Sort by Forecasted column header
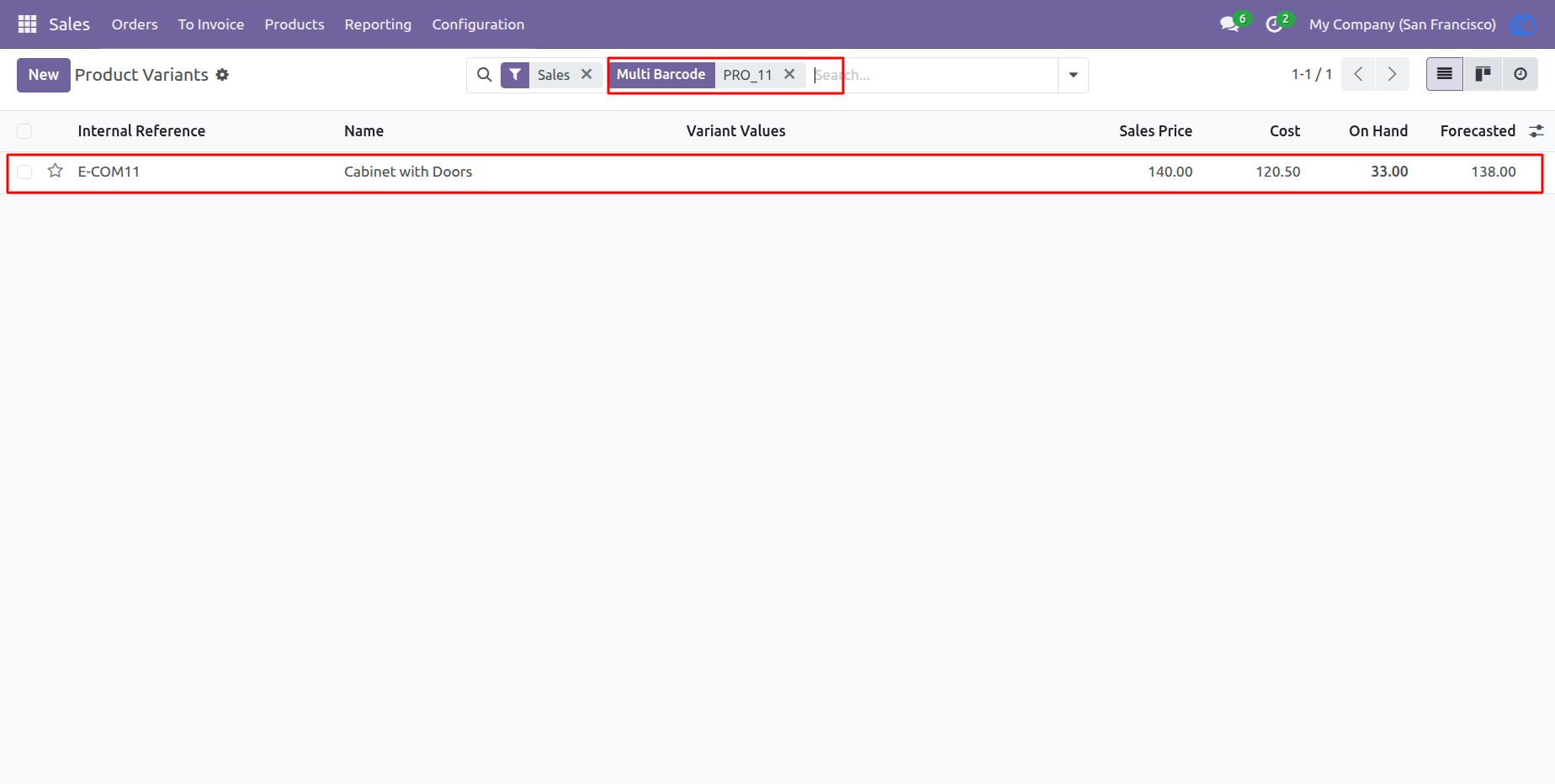Image resolution: width=1555 pixels, height=784 pixels. (x=1478, y=131)
